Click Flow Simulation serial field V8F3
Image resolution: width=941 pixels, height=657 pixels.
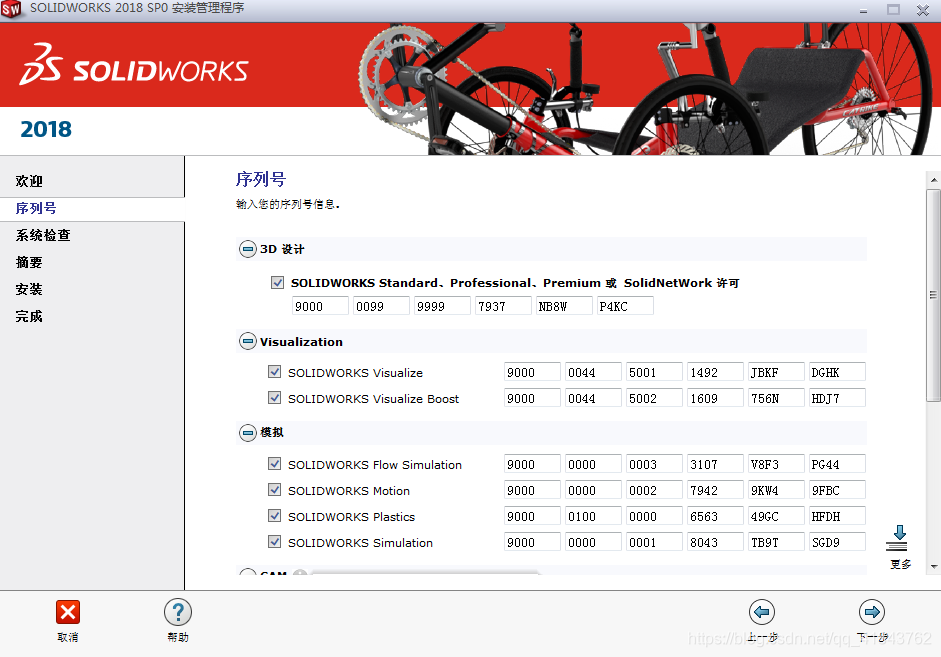pos(777,464)
